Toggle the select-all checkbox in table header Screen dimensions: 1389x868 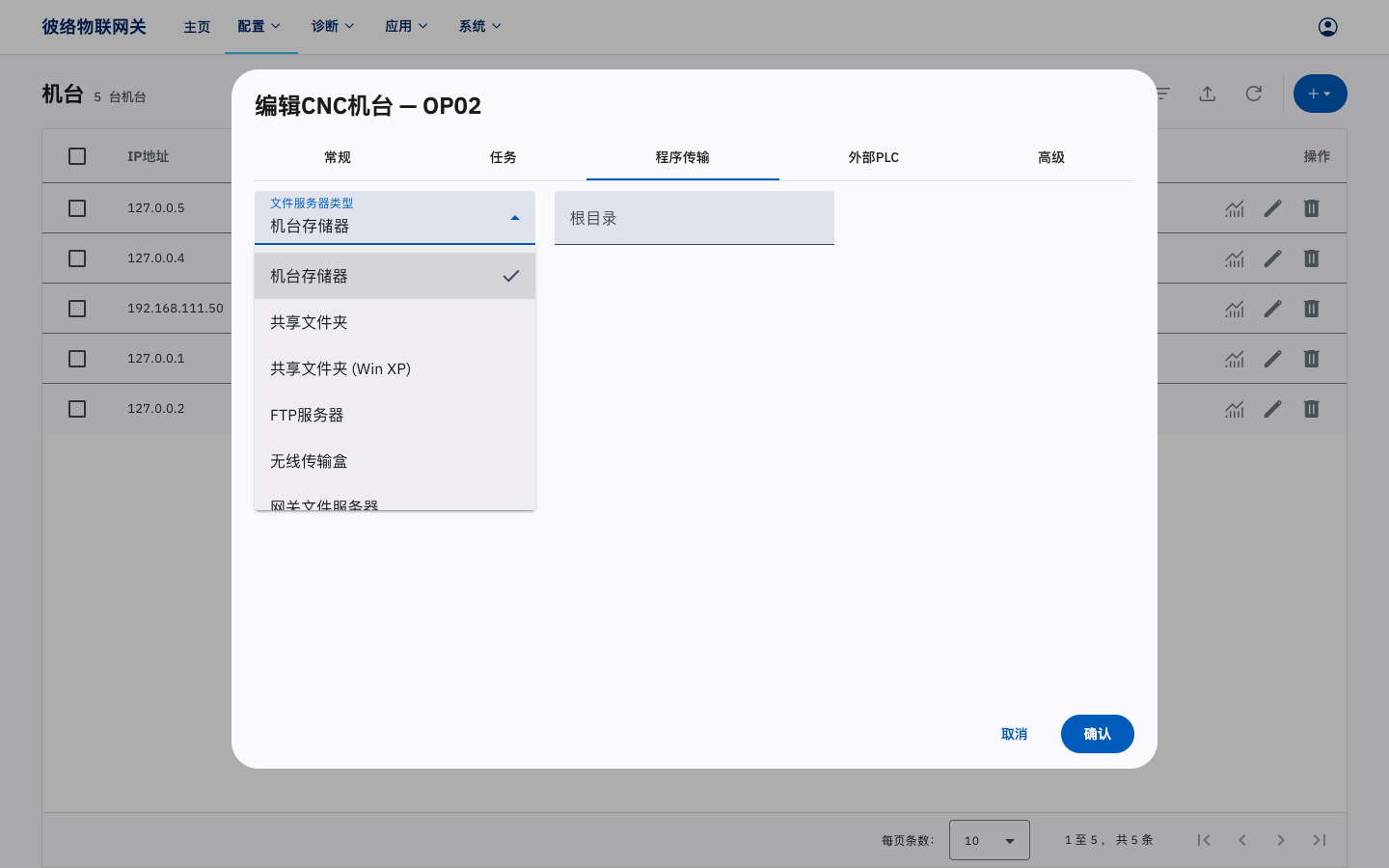tap(77, 156)
